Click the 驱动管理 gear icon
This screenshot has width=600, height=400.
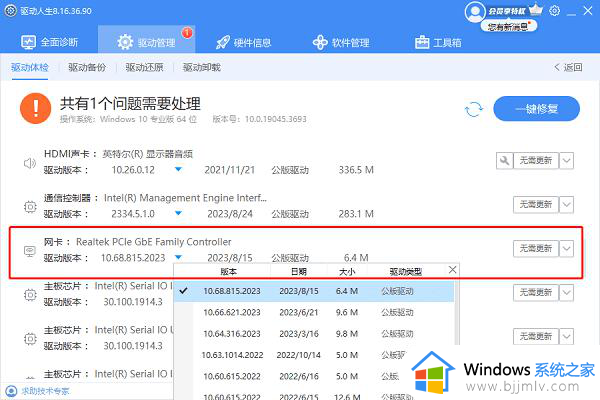125,42
